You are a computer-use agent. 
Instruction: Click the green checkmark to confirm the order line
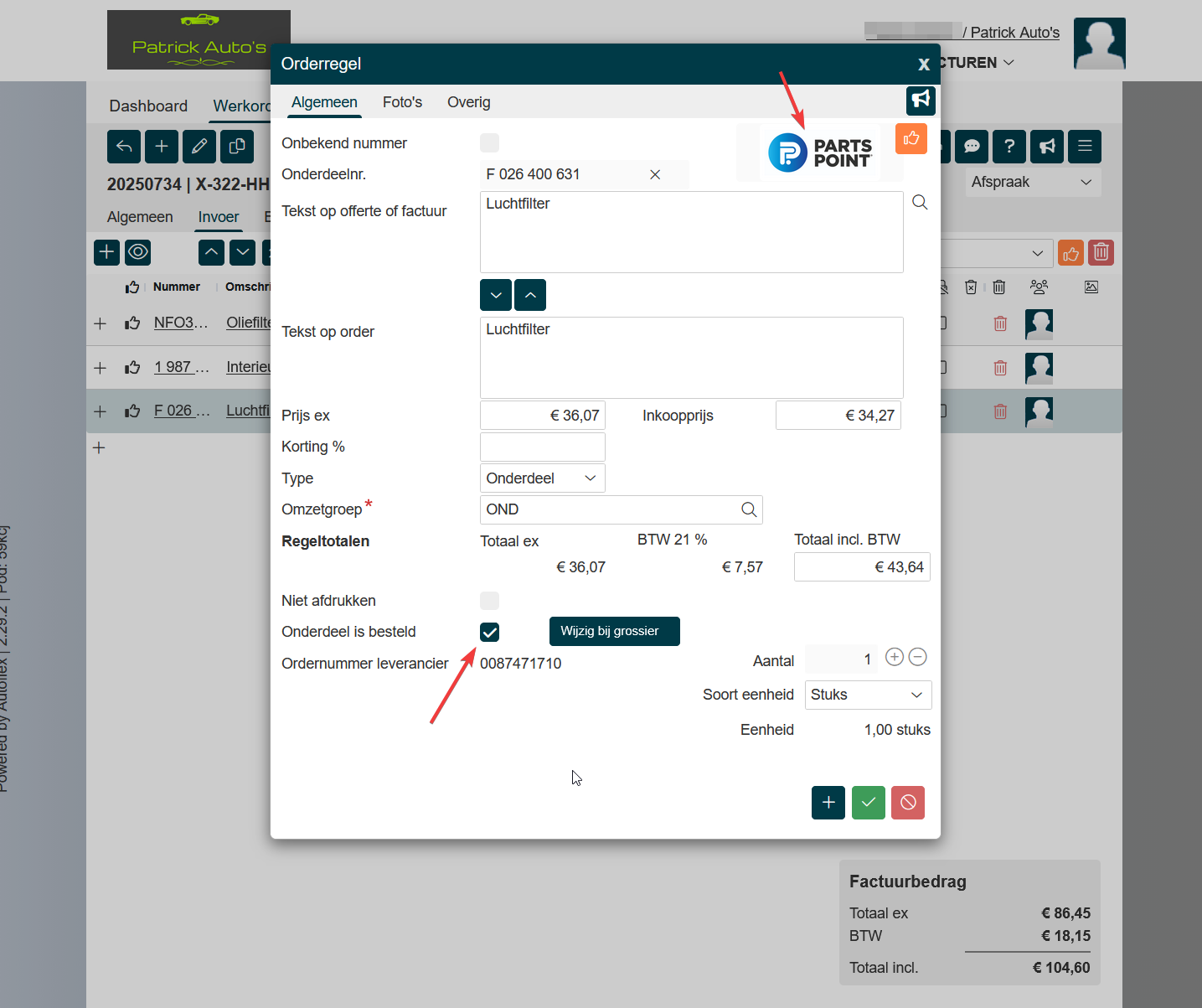tap(868, 803)
